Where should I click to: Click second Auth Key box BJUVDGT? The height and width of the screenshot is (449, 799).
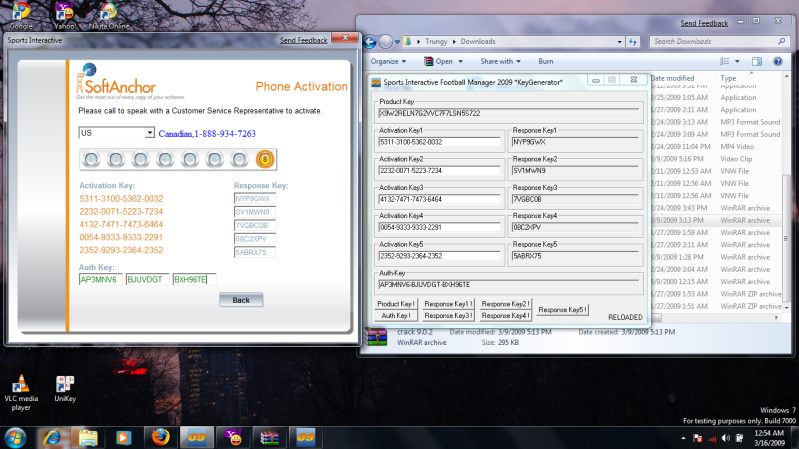[147, 279]
